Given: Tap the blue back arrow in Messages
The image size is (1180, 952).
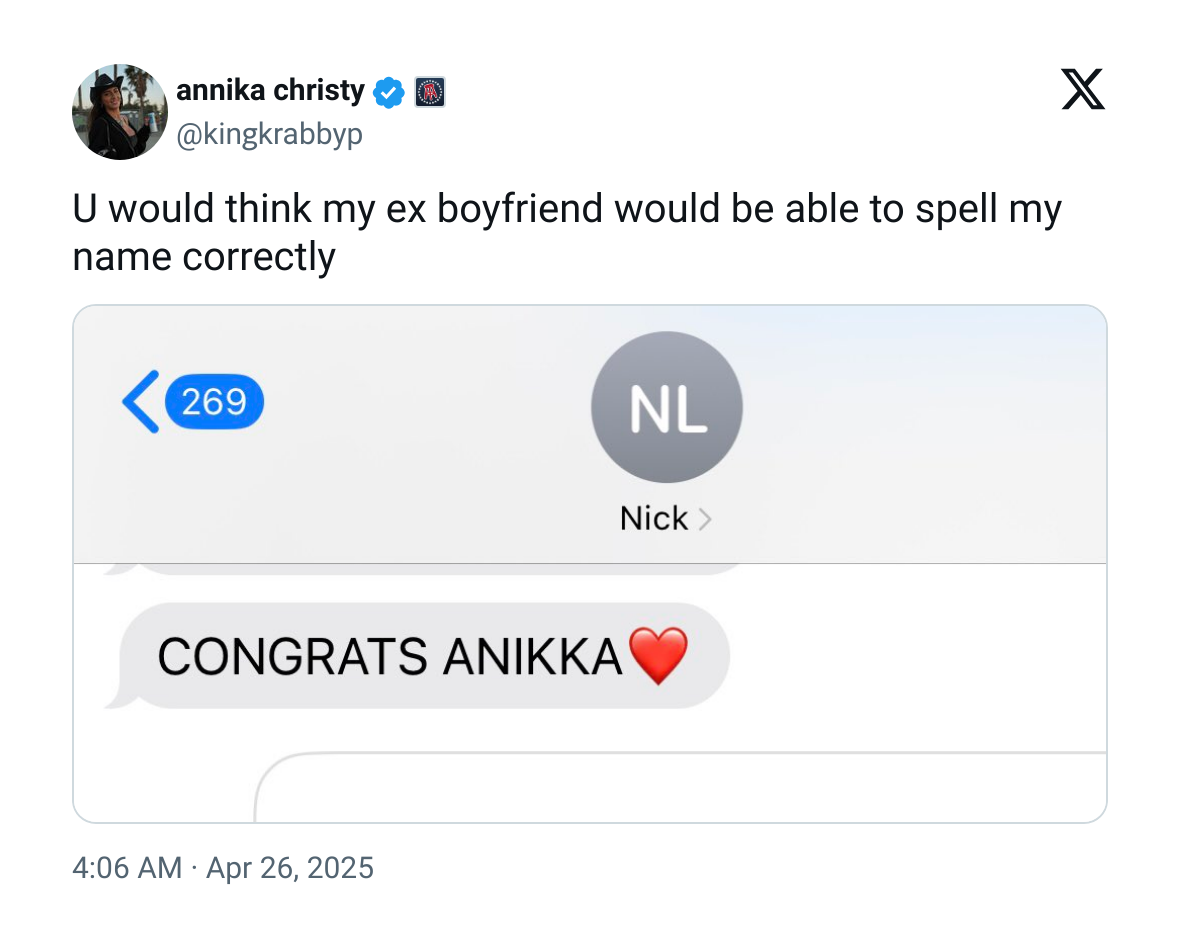Looking at the screenshot, I should (x=139, y=402).
